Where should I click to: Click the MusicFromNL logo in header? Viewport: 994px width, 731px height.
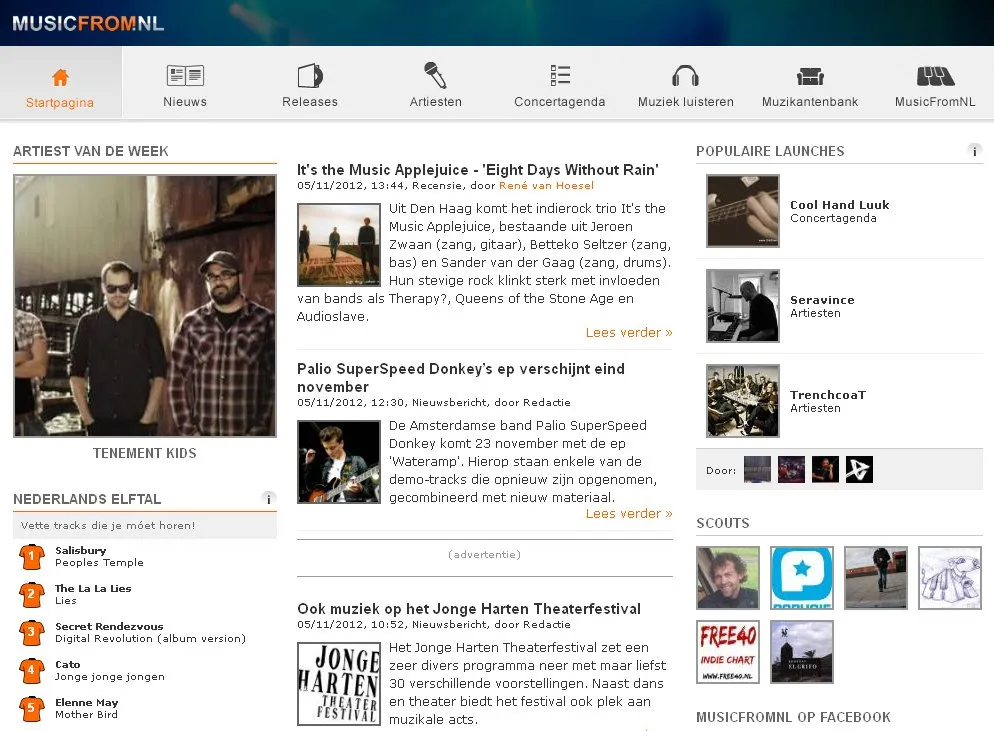tap(88, 23)
